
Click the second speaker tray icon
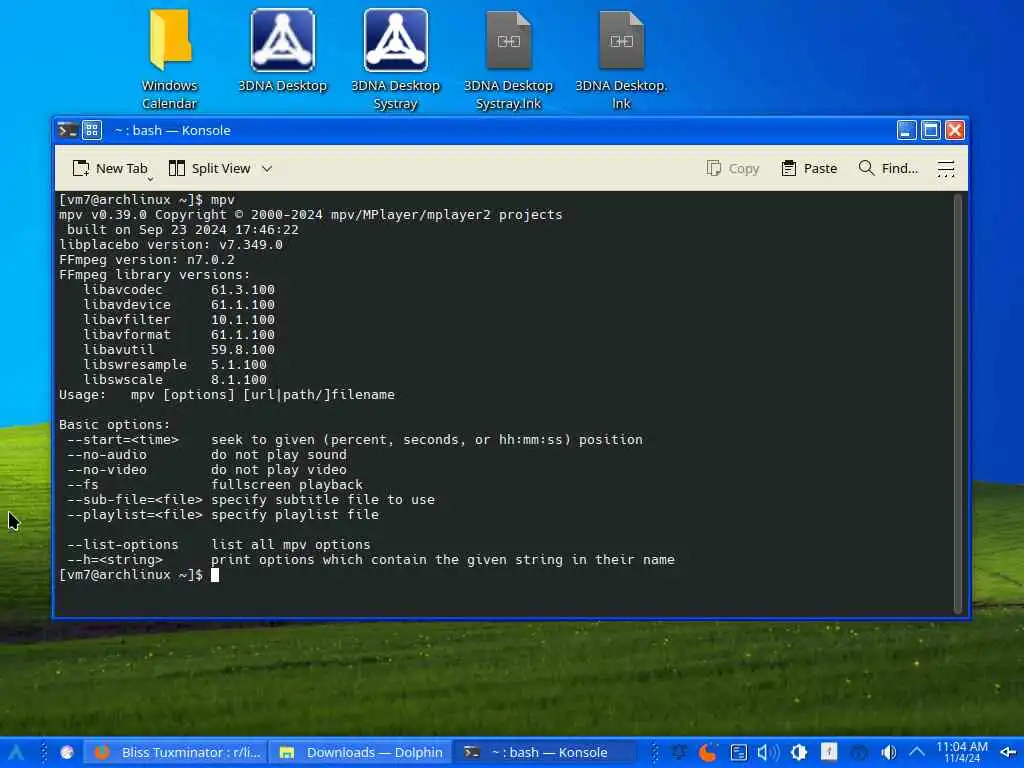[888, 752]
